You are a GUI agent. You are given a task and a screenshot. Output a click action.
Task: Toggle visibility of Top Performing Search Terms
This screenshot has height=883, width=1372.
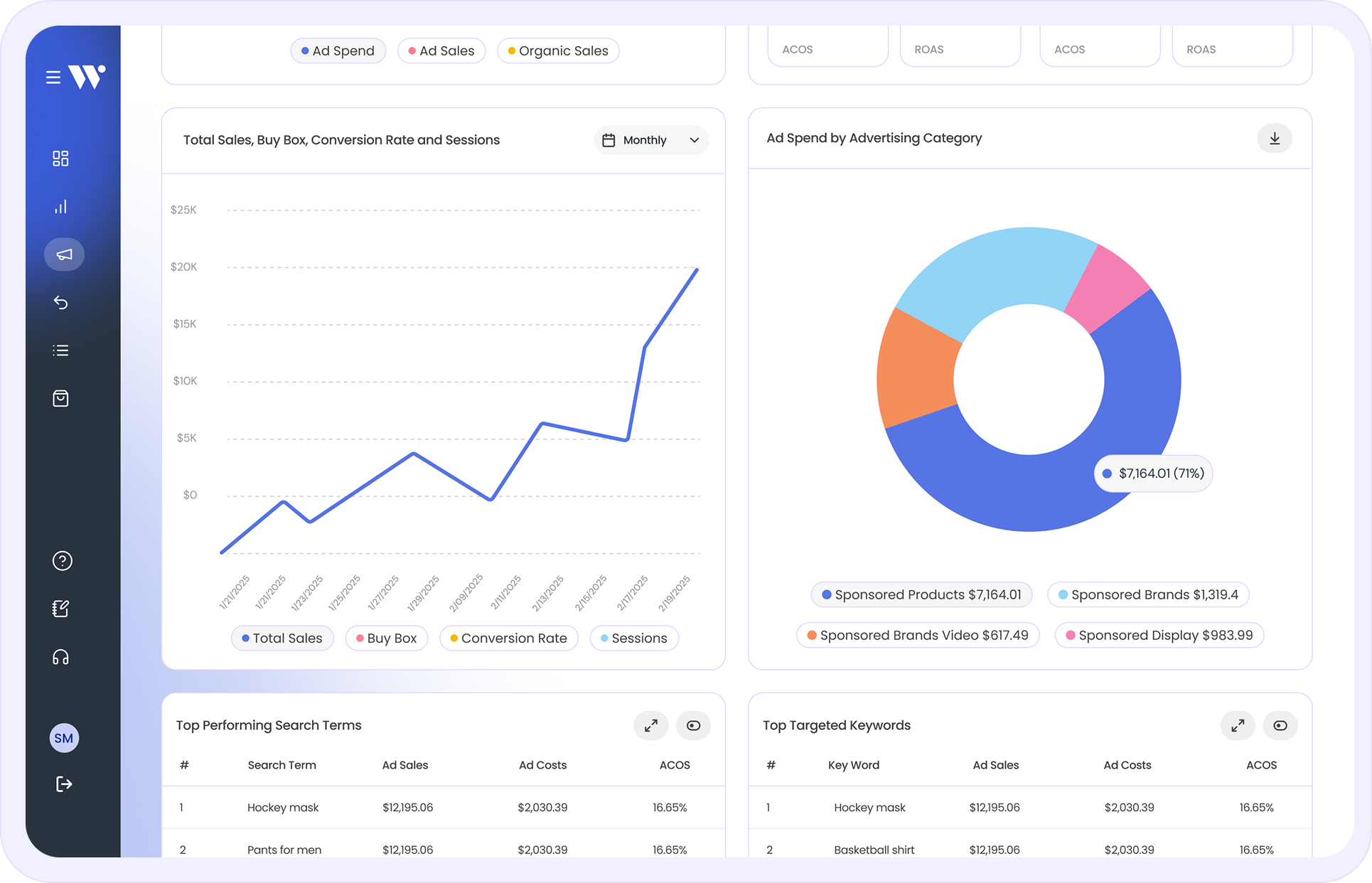[x=693, y=726]
